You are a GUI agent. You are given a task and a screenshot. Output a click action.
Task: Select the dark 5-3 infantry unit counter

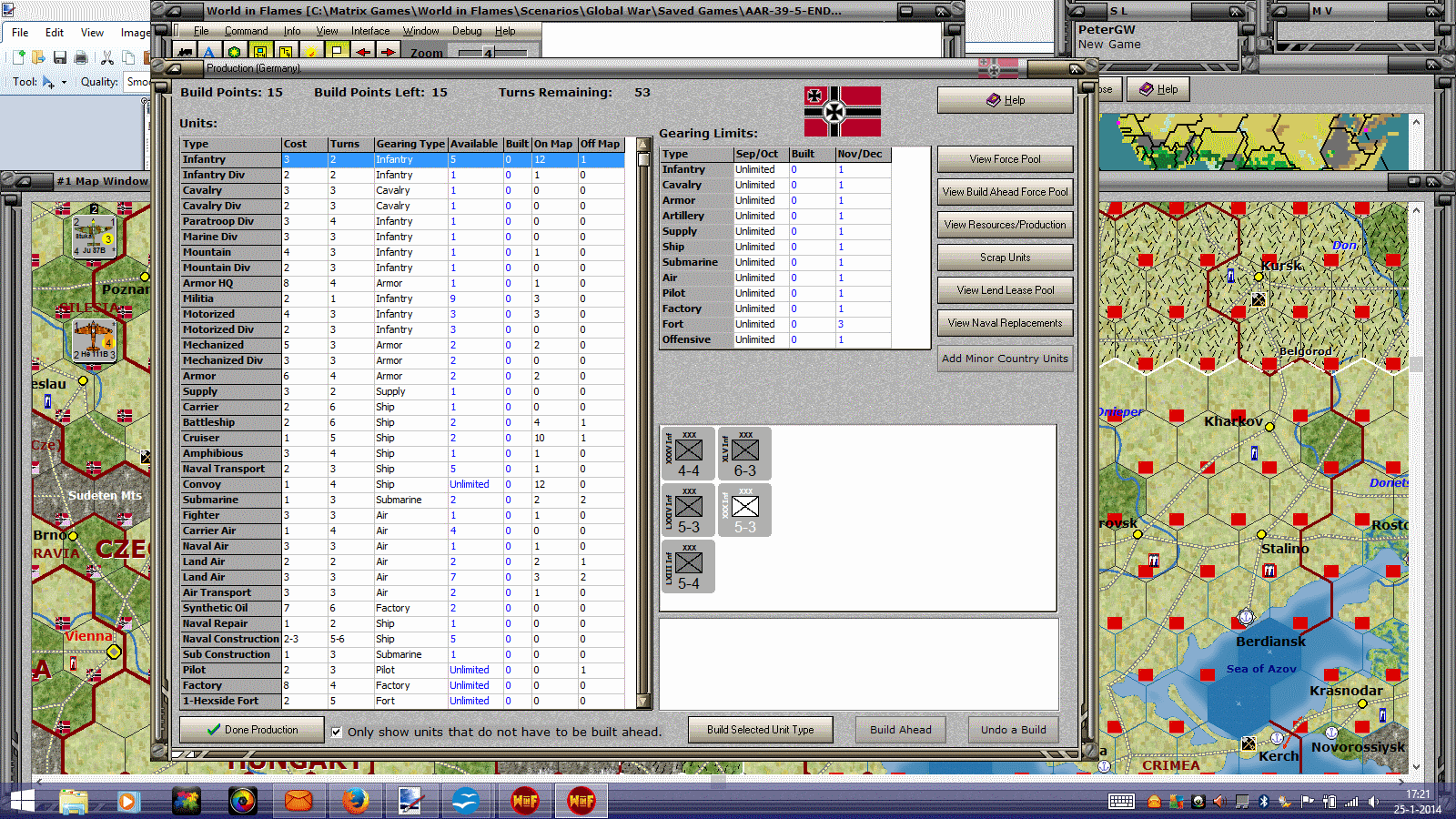tap(688, 510)
